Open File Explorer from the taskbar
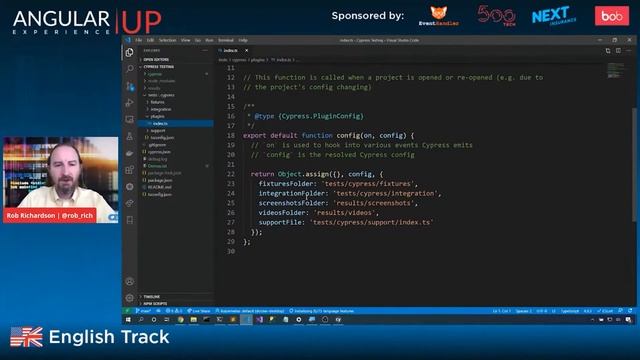640x360 pixels. coord(193,320)
